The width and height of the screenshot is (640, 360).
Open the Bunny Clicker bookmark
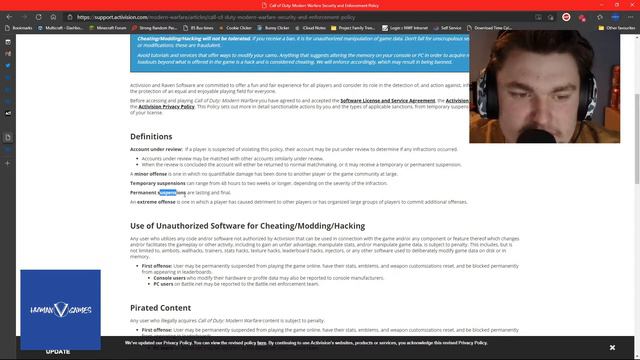pyautogui.click(x=273, y=28)
